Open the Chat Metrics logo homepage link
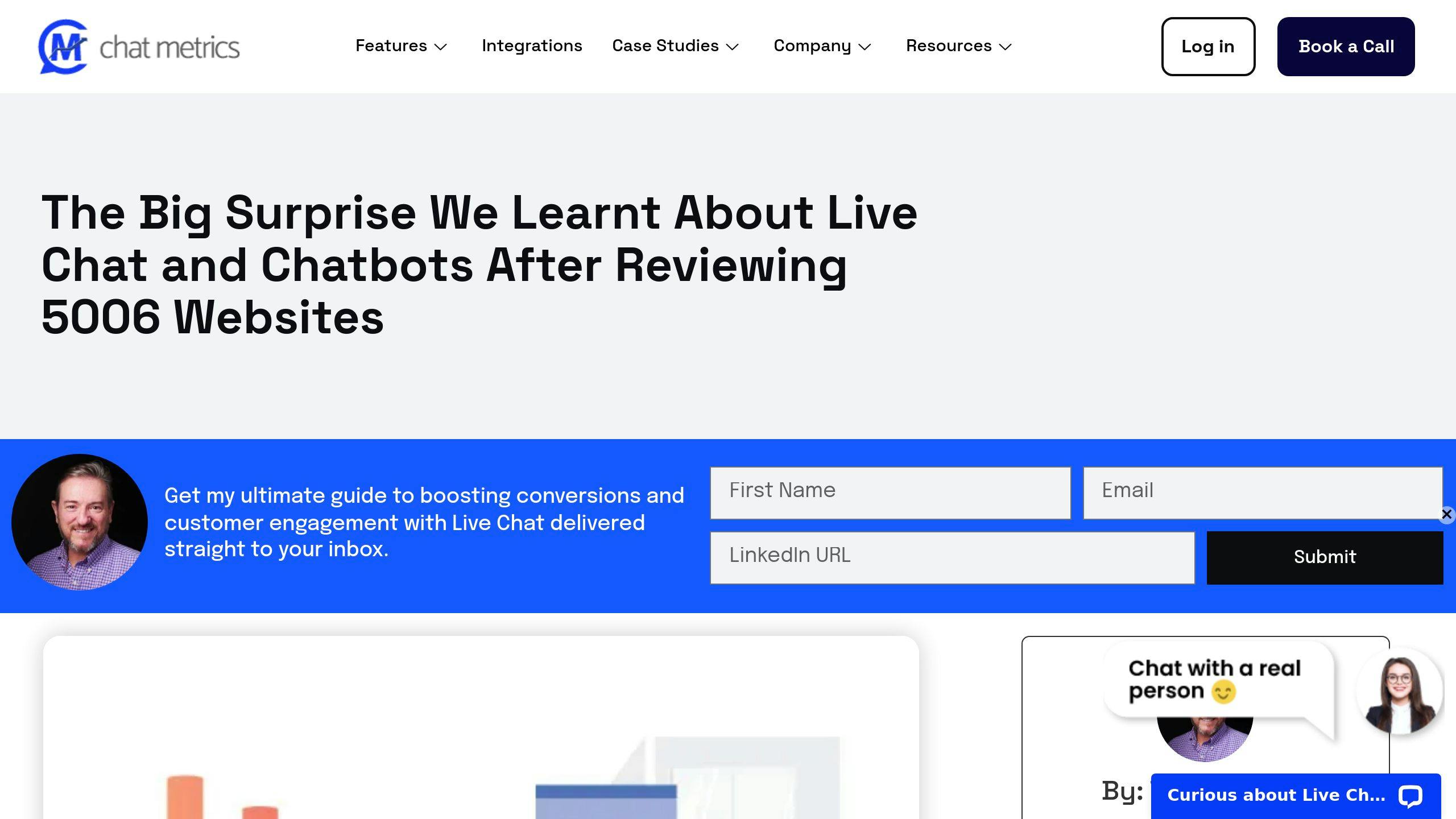Image resolution: width=1456 pixels, height=819 pixels. [x=139, y=47]
